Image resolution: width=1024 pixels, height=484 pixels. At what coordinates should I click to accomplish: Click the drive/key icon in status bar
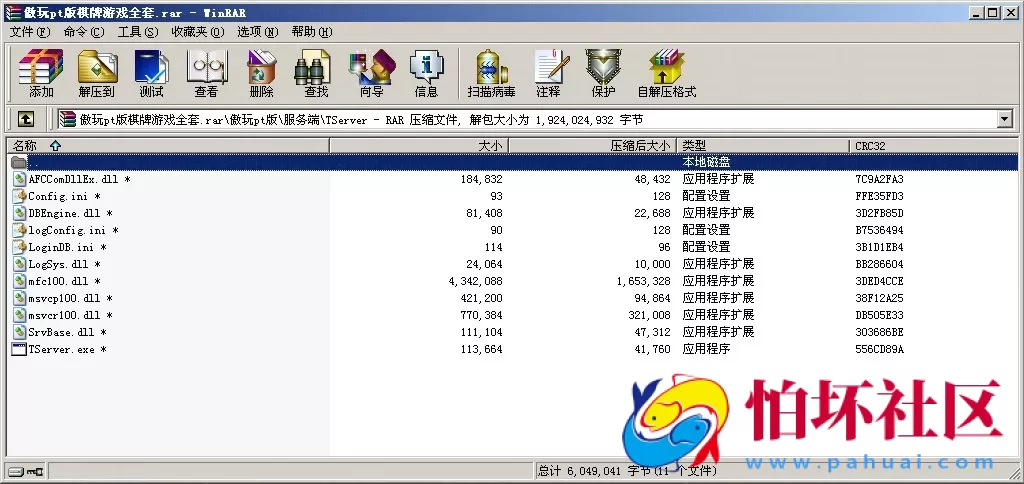tap(26, 470)
